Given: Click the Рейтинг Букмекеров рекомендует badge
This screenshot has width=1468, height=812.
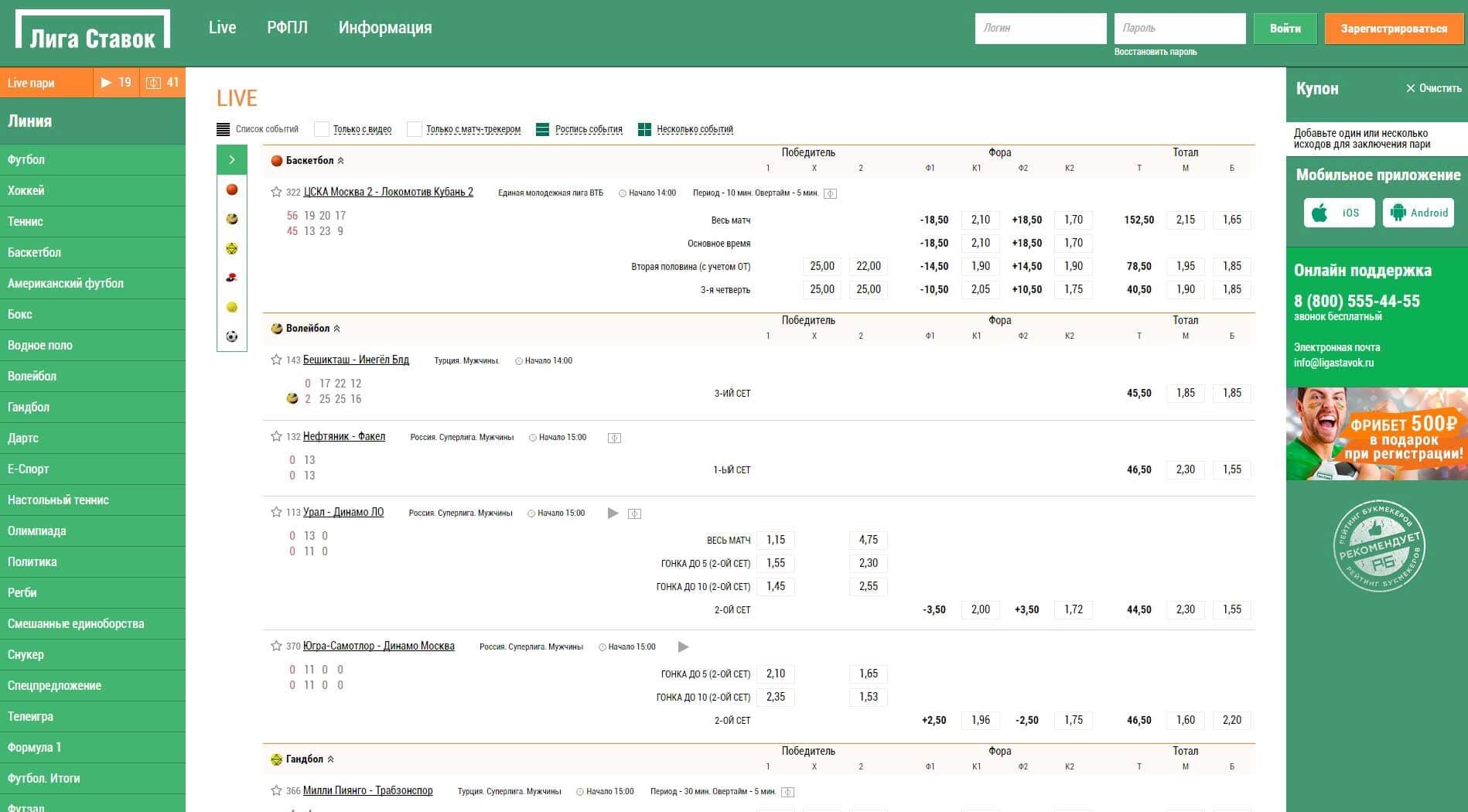Looking at the screenshot, I should coord(1378,547).
